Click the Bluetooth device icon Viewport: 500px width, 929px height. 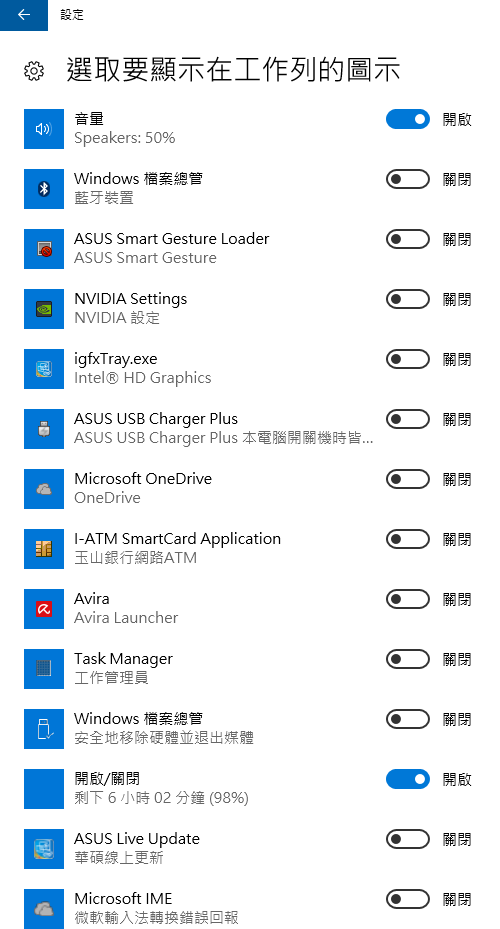pos(44,188)
